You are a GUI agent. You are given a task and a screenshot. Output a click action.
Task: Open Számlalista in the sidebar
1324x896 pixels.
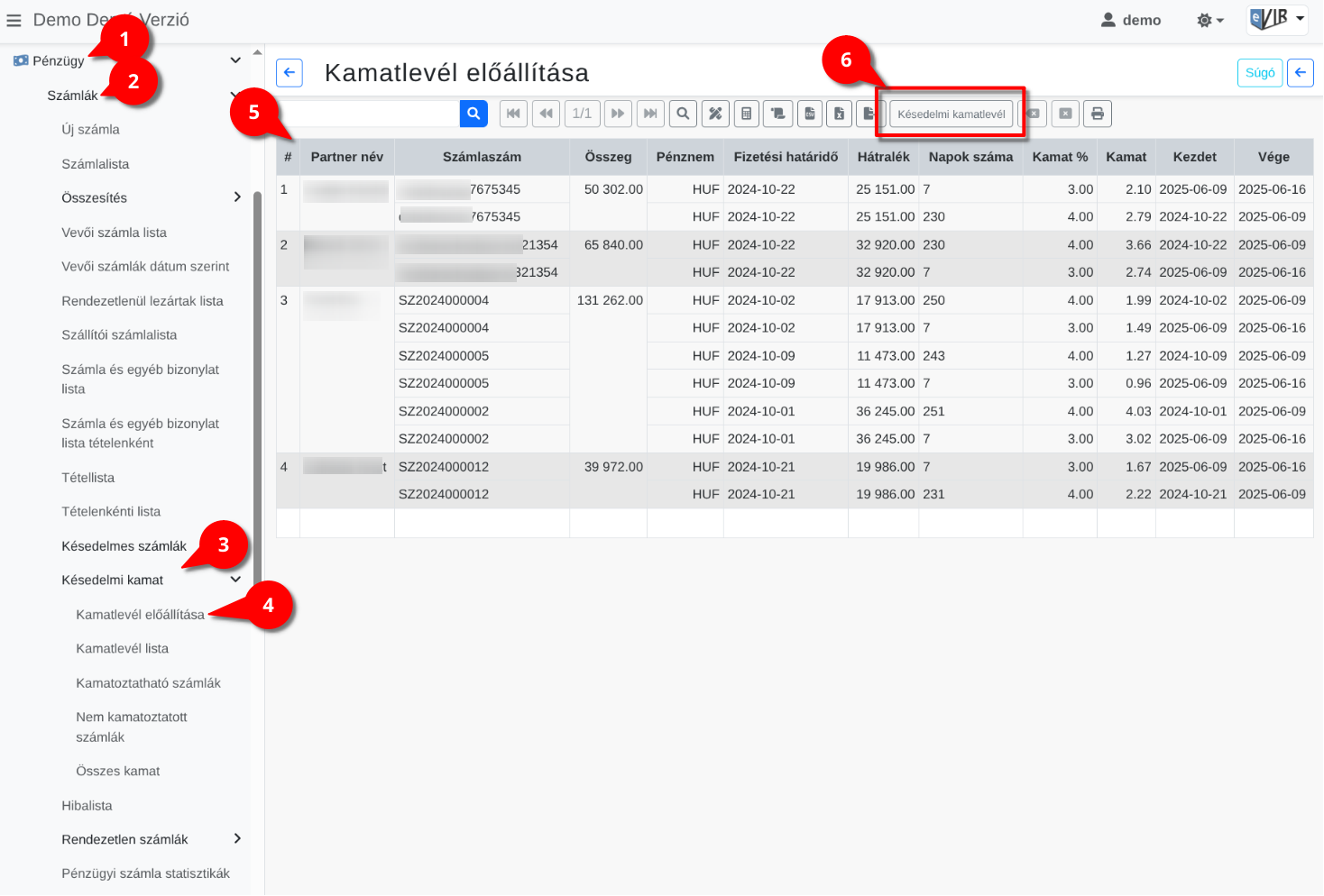[95, 164]
